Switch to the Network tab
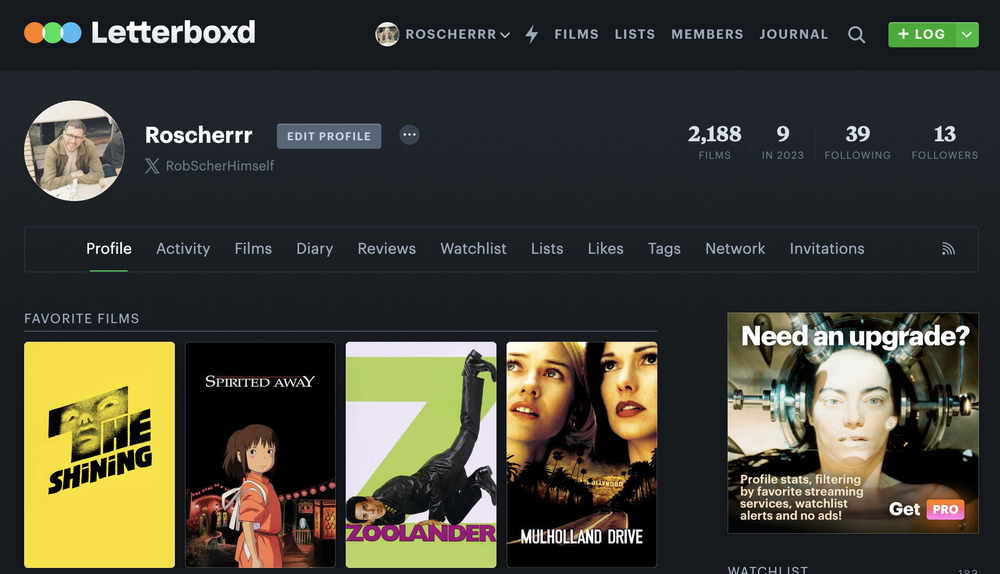 pos(735,249)
